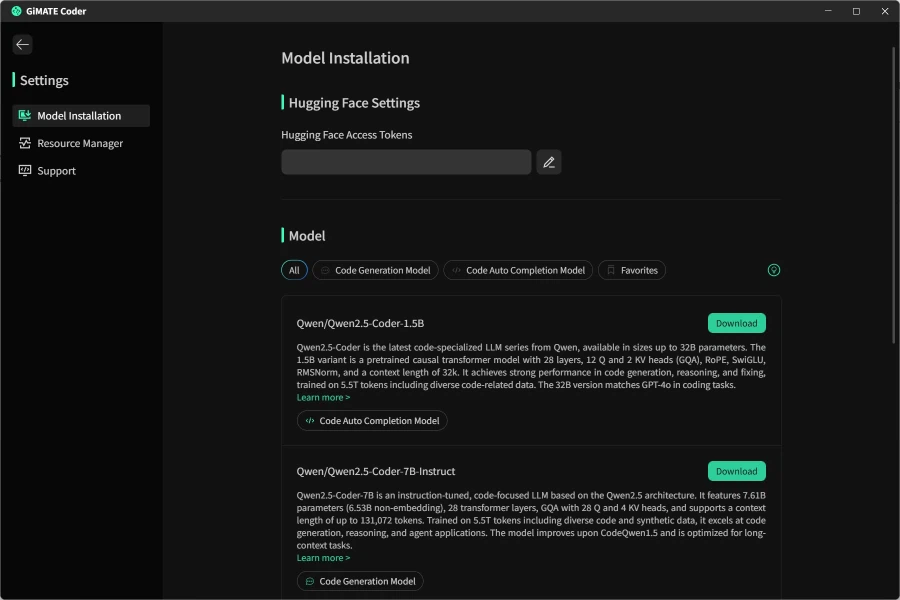Screen dimensions: 900x600
Task: Download Qwen2.5-Coder-1.5B model
Action: pyautogui.click(x=736, y=323)
